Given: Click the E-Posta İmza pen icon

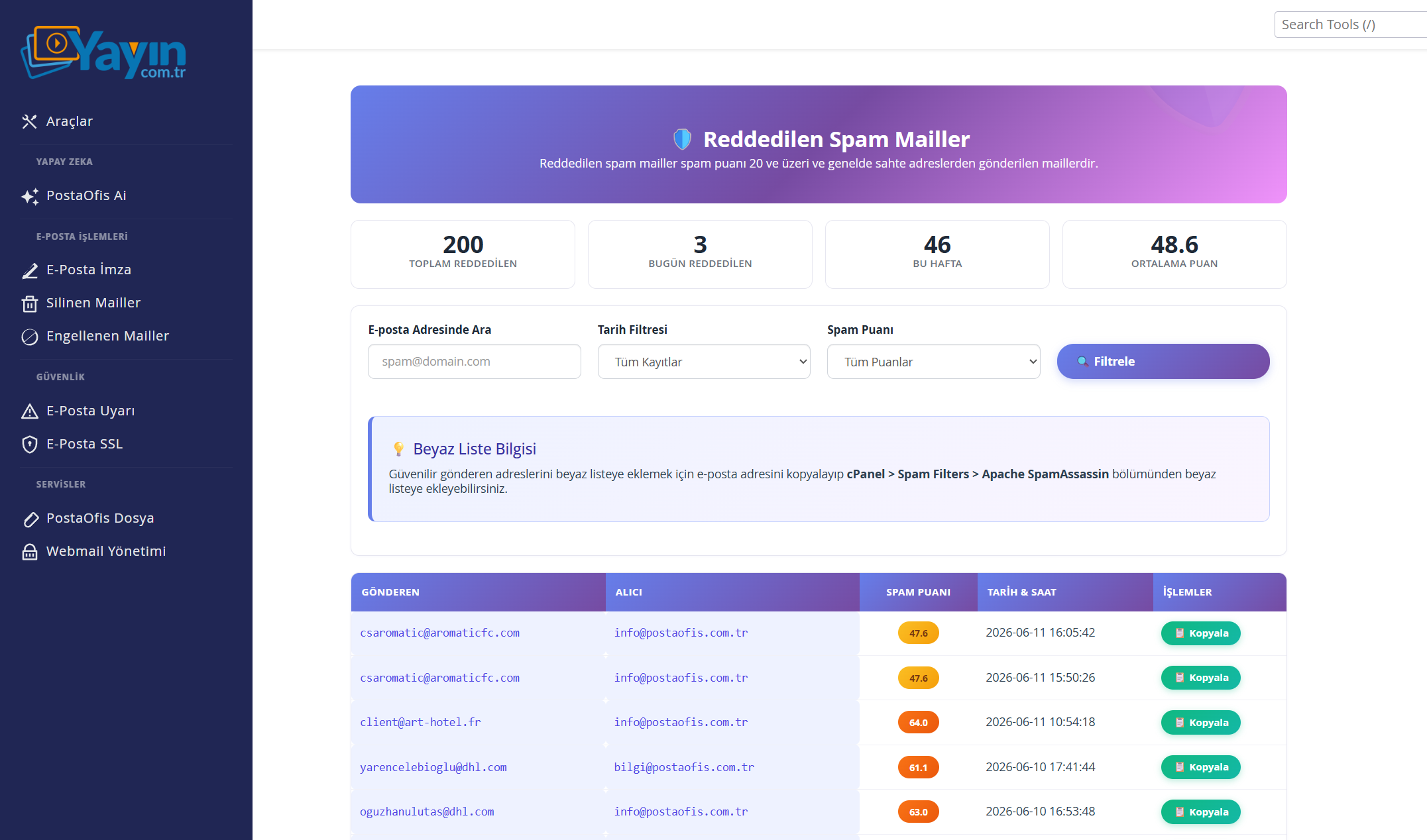Looking at the screenshot, I should point(30,270).
